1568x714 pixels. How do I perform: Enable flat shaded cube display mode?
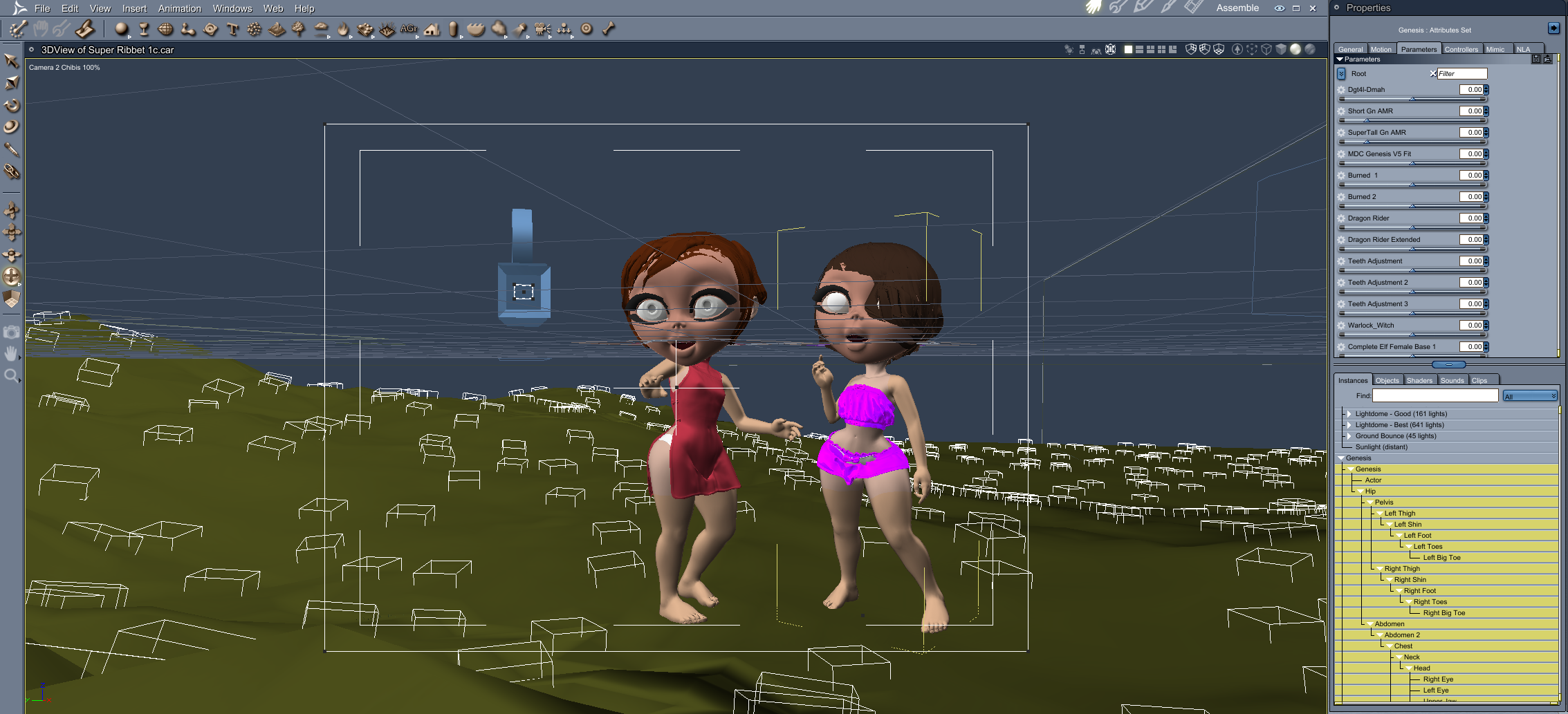point(1281,50)
